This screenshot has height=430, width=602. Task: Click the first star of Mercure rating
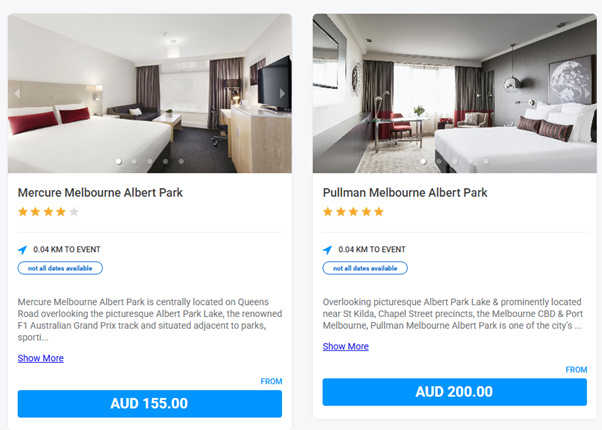(23, 212)
